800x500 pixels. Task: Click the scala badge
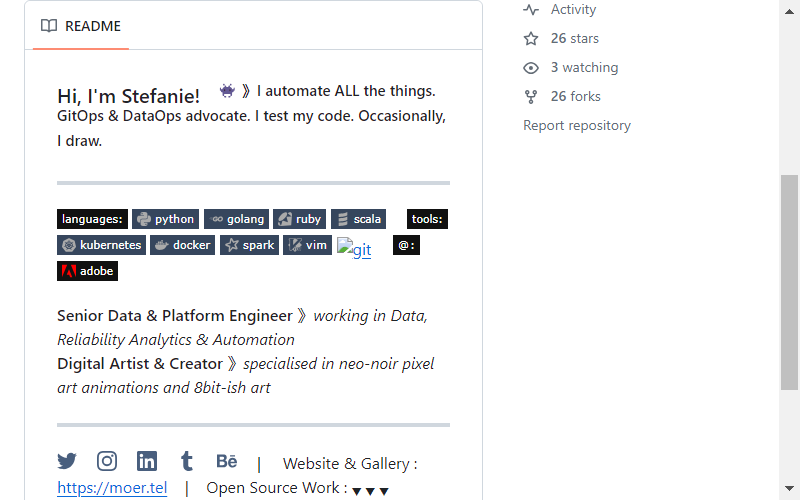[359, 219]
